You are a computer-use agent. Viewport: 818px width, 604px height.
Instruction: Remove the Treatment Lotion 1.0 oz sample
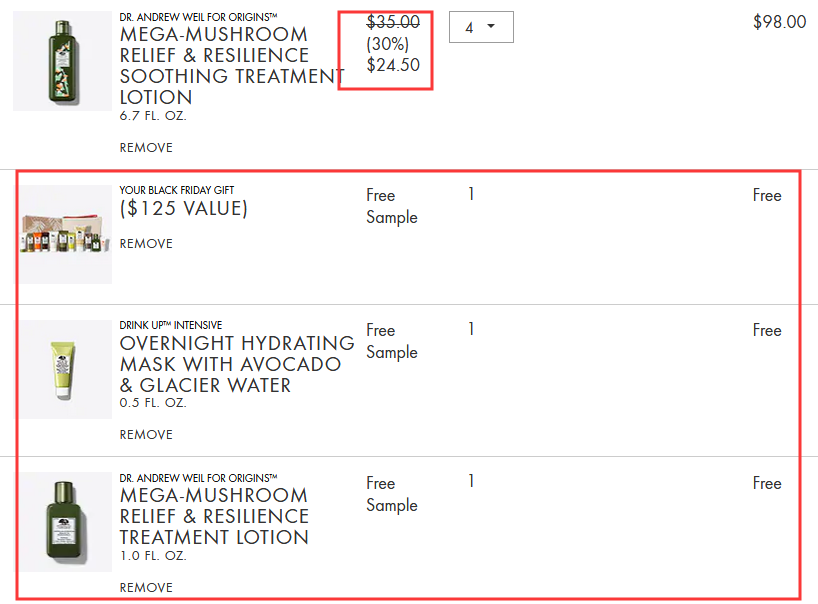pyautogui.click(x=146, y=587)
